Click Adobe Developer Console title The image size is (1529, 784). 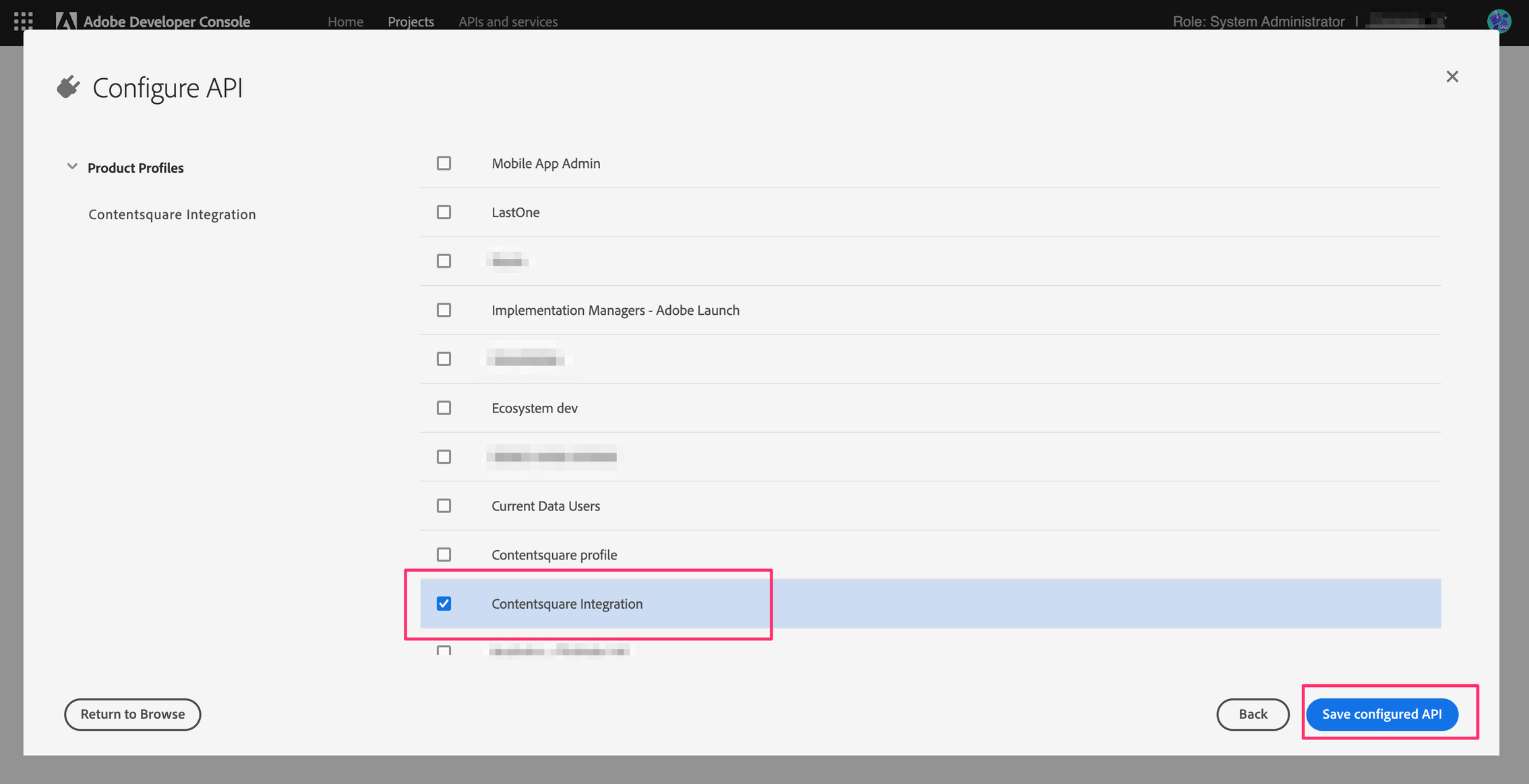click(167, 22)
